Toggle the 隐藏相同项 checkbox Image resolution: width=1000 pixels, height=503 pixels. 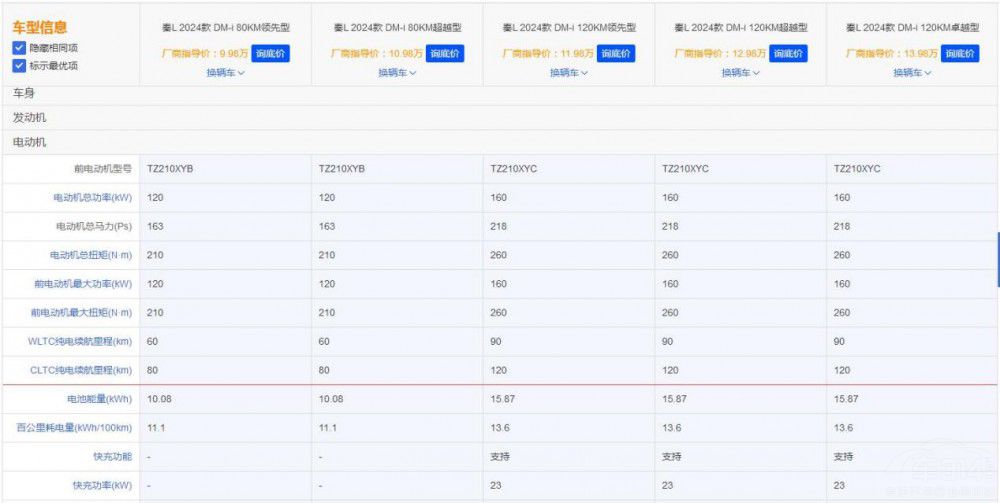click(x=20, y=48)
